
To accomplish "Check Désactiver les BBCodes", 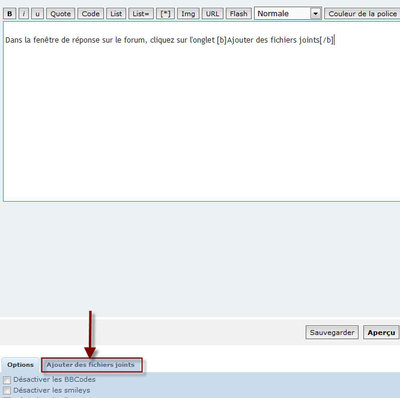I will click(x=7, y=380).
